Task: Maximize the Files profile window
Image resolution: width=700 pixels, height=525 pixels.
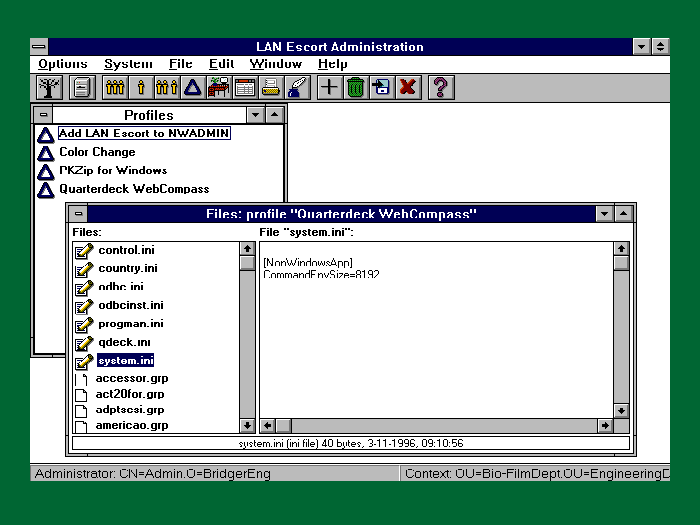Action: point(624,214)
